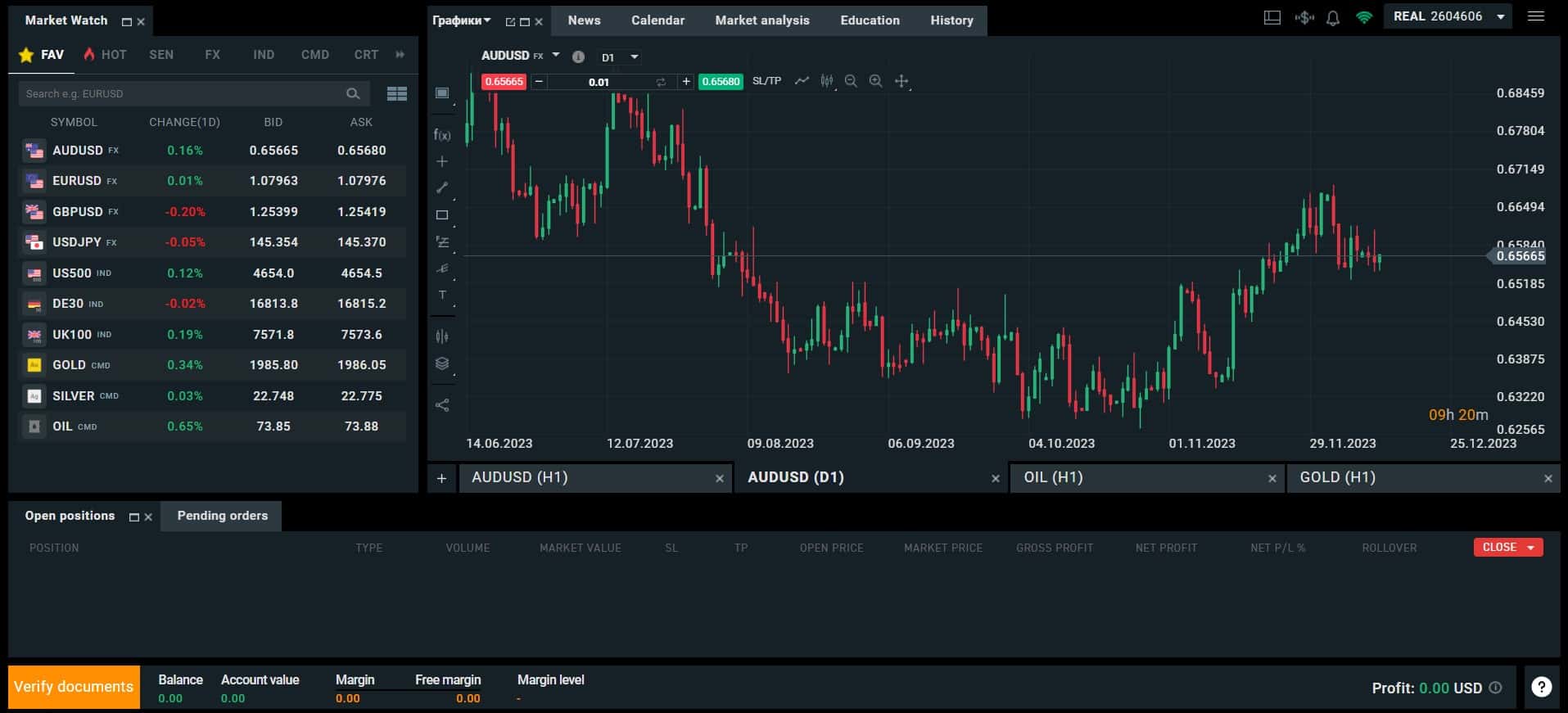Add a new chart tab with plus

click(441, 478)
